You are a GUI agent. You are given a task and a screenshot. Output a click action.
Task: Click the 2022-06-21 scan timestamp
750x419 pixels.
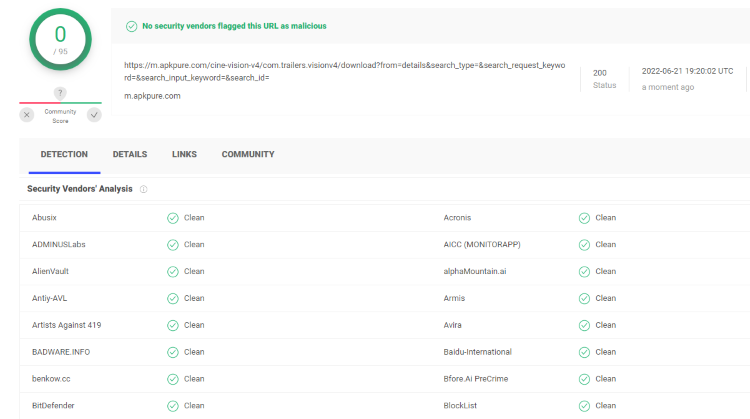[x=687, y=72]
